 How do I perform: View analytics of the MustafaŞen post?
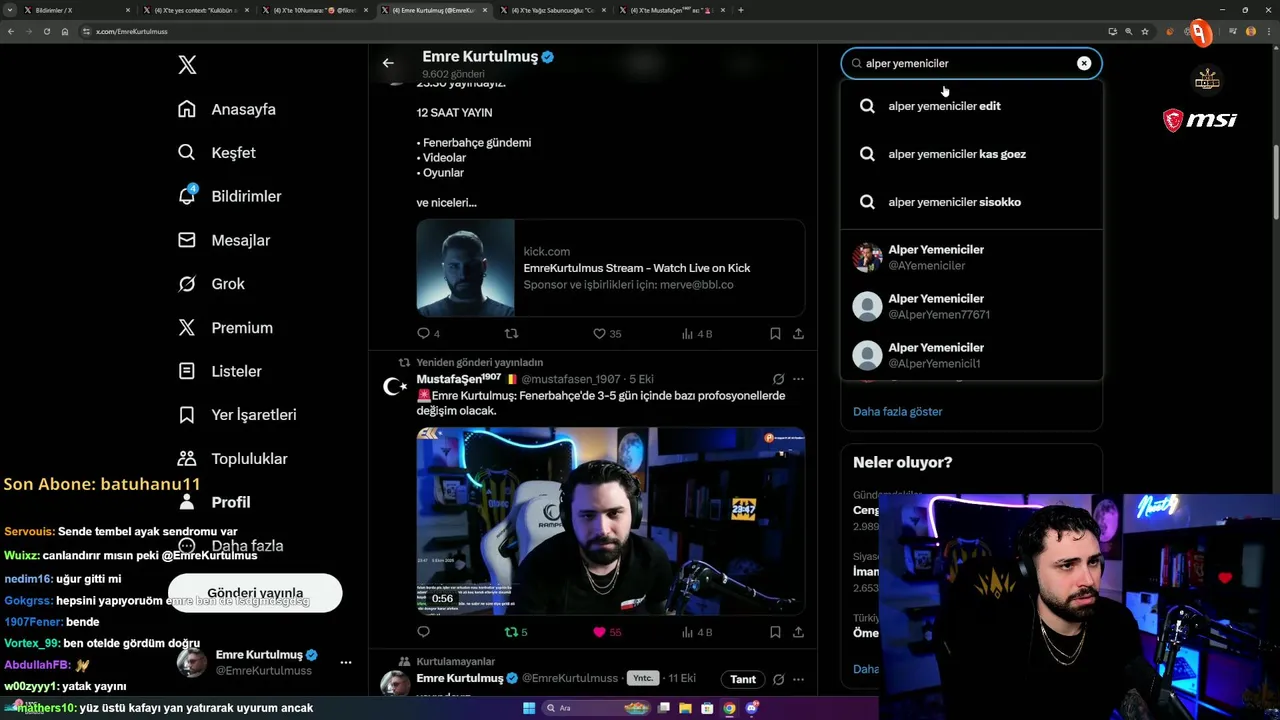696,632
